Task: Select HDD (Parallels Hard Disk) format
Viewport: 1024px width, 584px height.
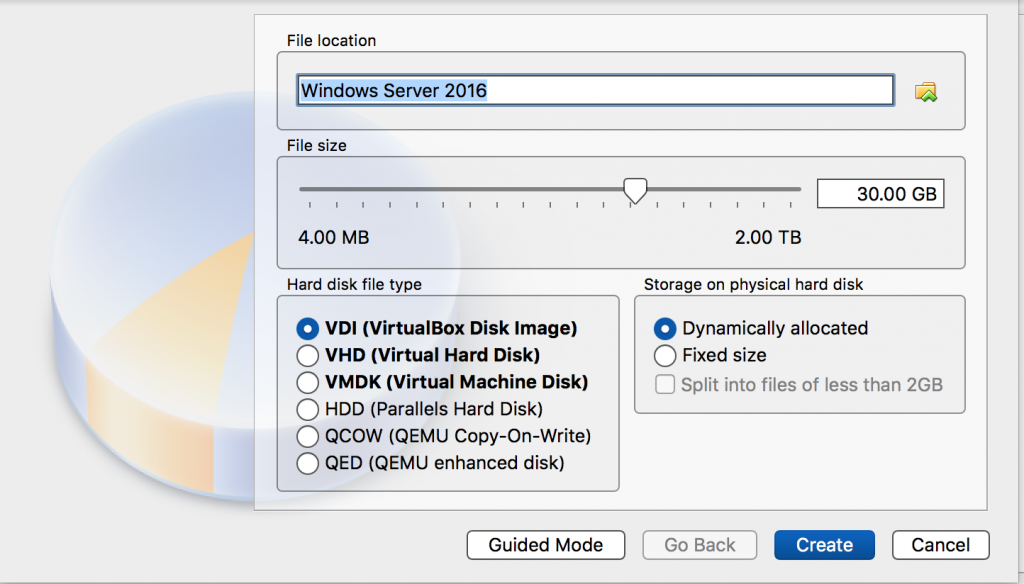Action: pos(308,409)
